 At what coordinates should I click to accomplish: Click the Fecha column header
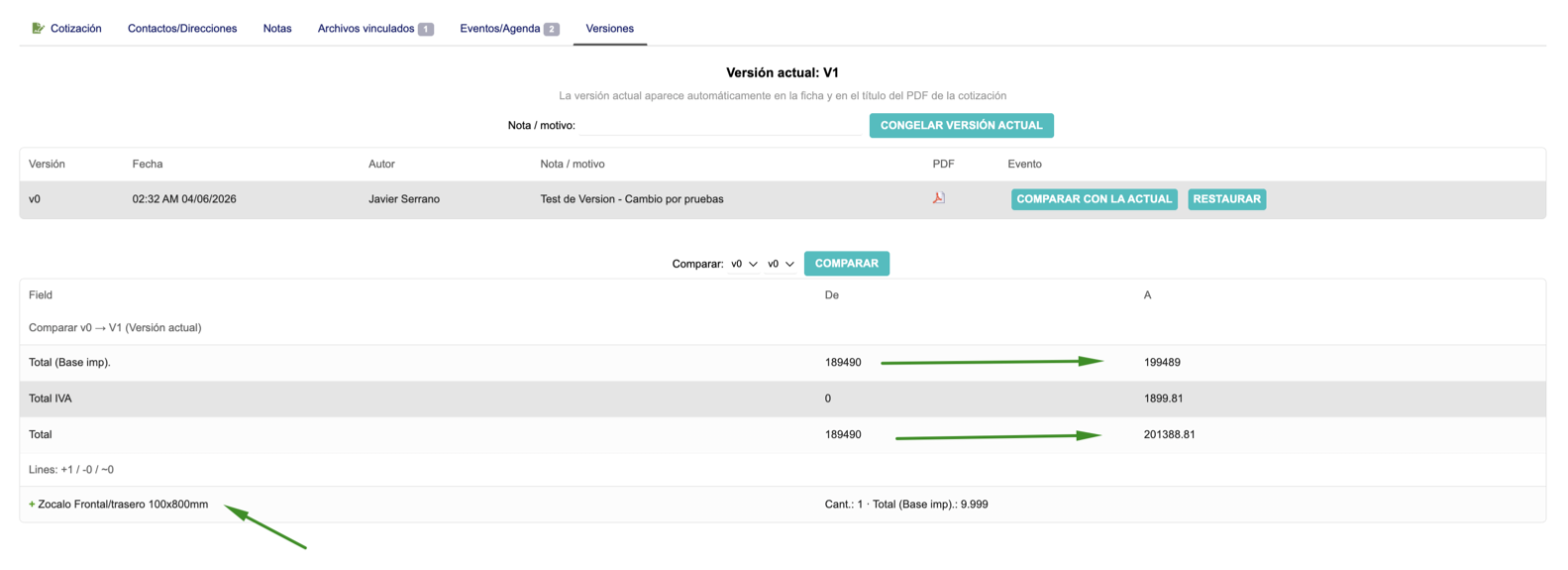point(148,164)
